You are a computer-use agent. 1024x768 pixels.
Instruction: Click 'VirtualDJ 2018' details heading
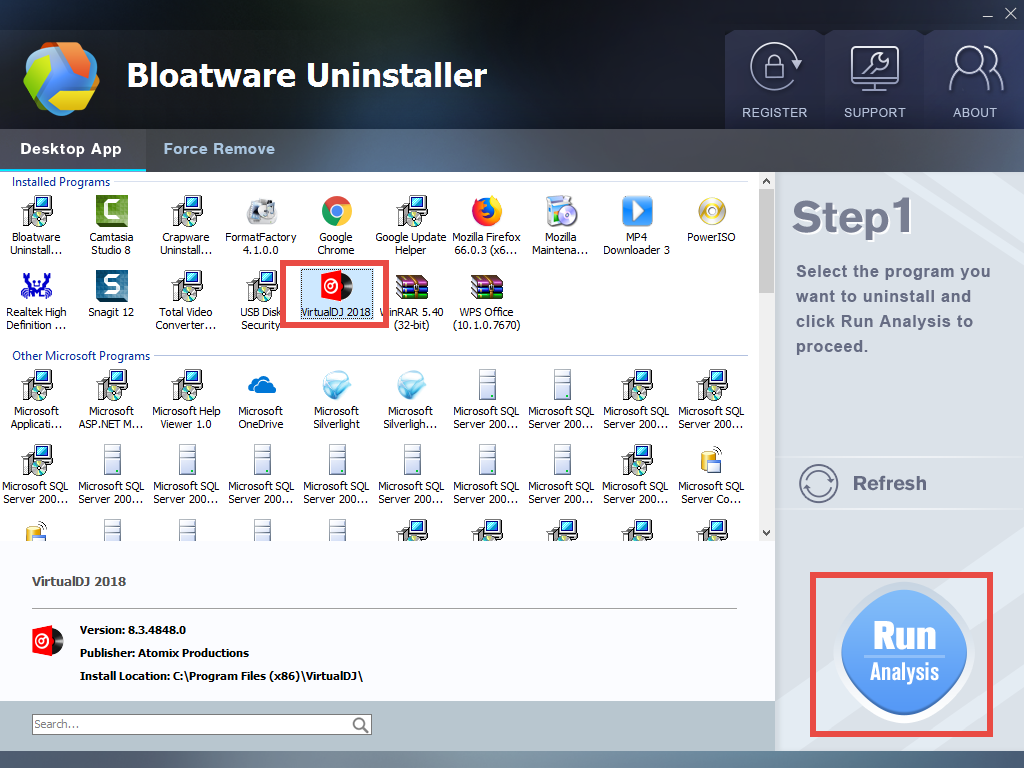click(79, 582)
